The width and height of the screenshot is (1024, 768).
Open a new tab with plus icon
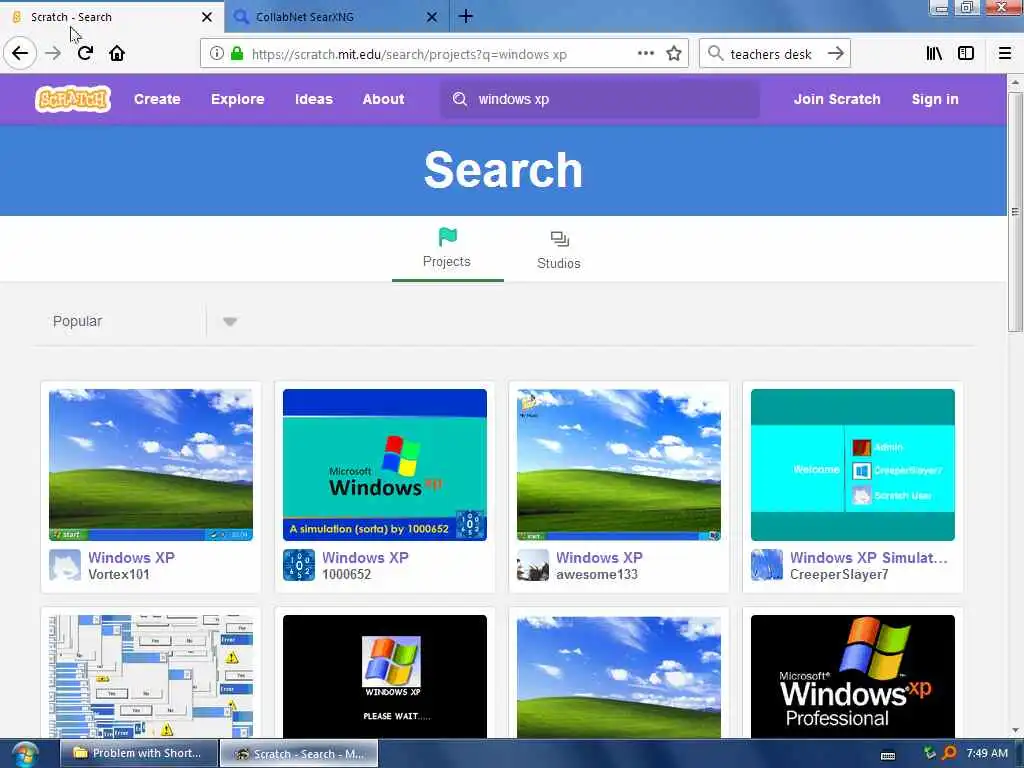[x=466, y=16]
